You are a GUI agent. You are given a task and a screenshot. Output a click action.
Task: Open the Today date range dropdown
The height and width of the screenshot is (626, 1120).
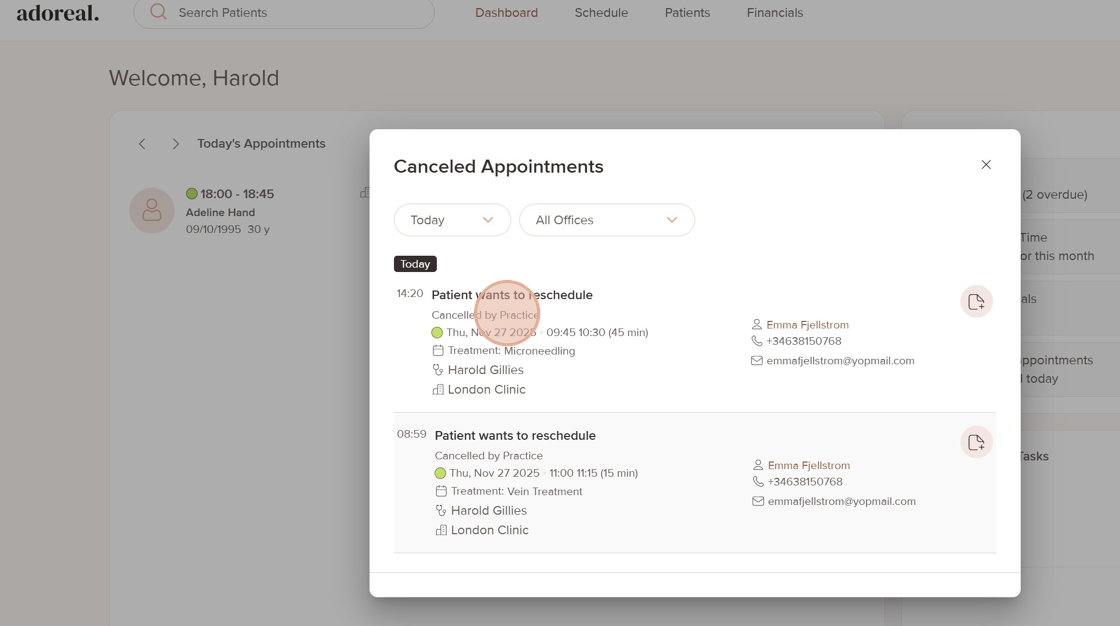pyautogui.click(x=452, y=220)
